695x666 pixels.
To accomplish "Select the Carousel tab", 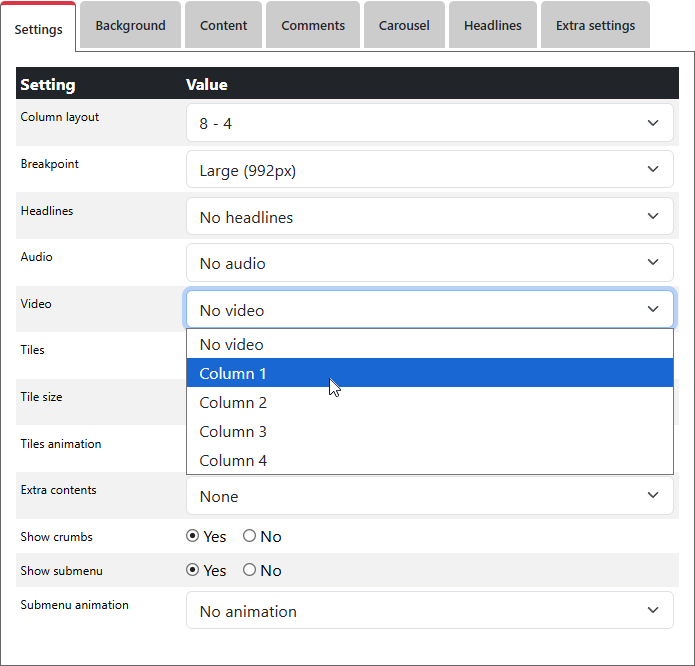I will pos(403,26).
